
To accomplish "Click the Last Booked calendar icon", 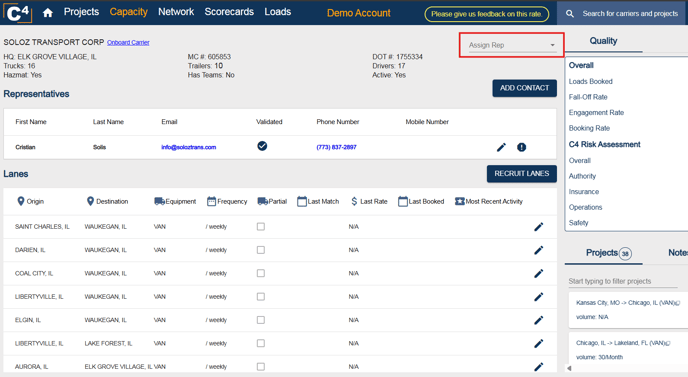I will (403, 201).
